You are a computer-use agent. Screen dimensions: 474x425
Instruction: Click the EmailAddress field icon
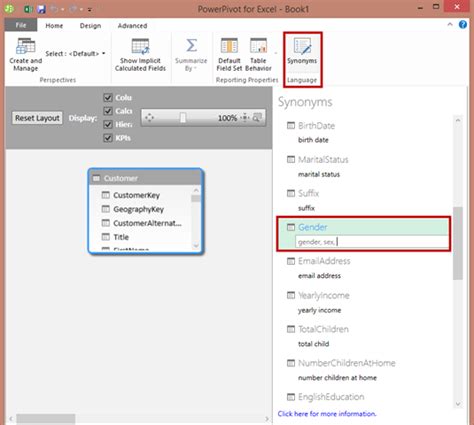click(291, 261)
